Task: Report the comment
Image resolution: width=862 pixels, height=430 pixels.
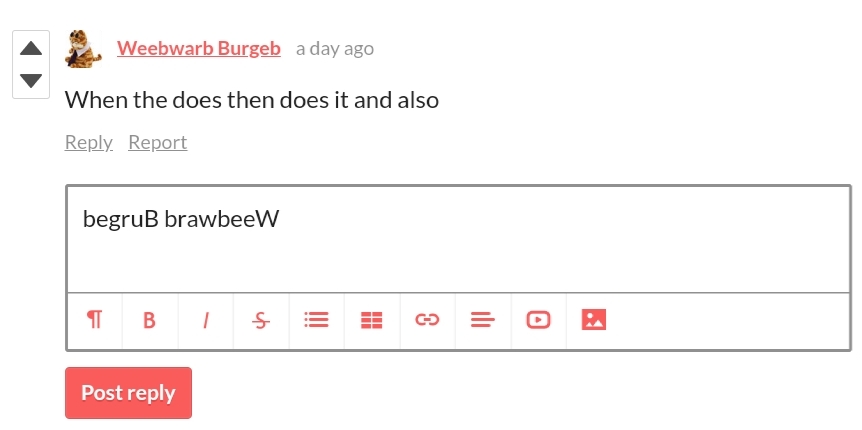Action: coord(158,142)
